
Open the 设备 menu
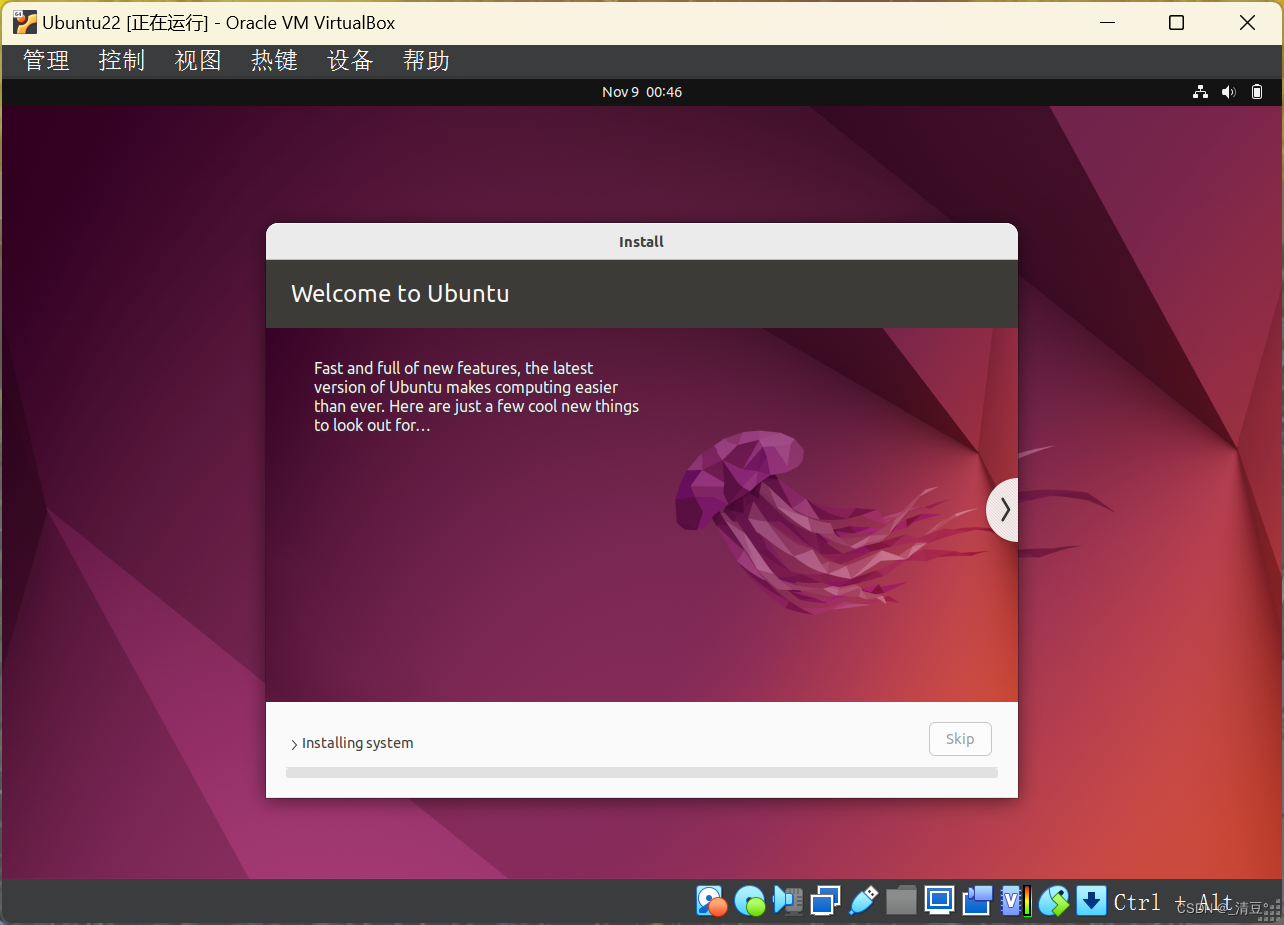350,61
